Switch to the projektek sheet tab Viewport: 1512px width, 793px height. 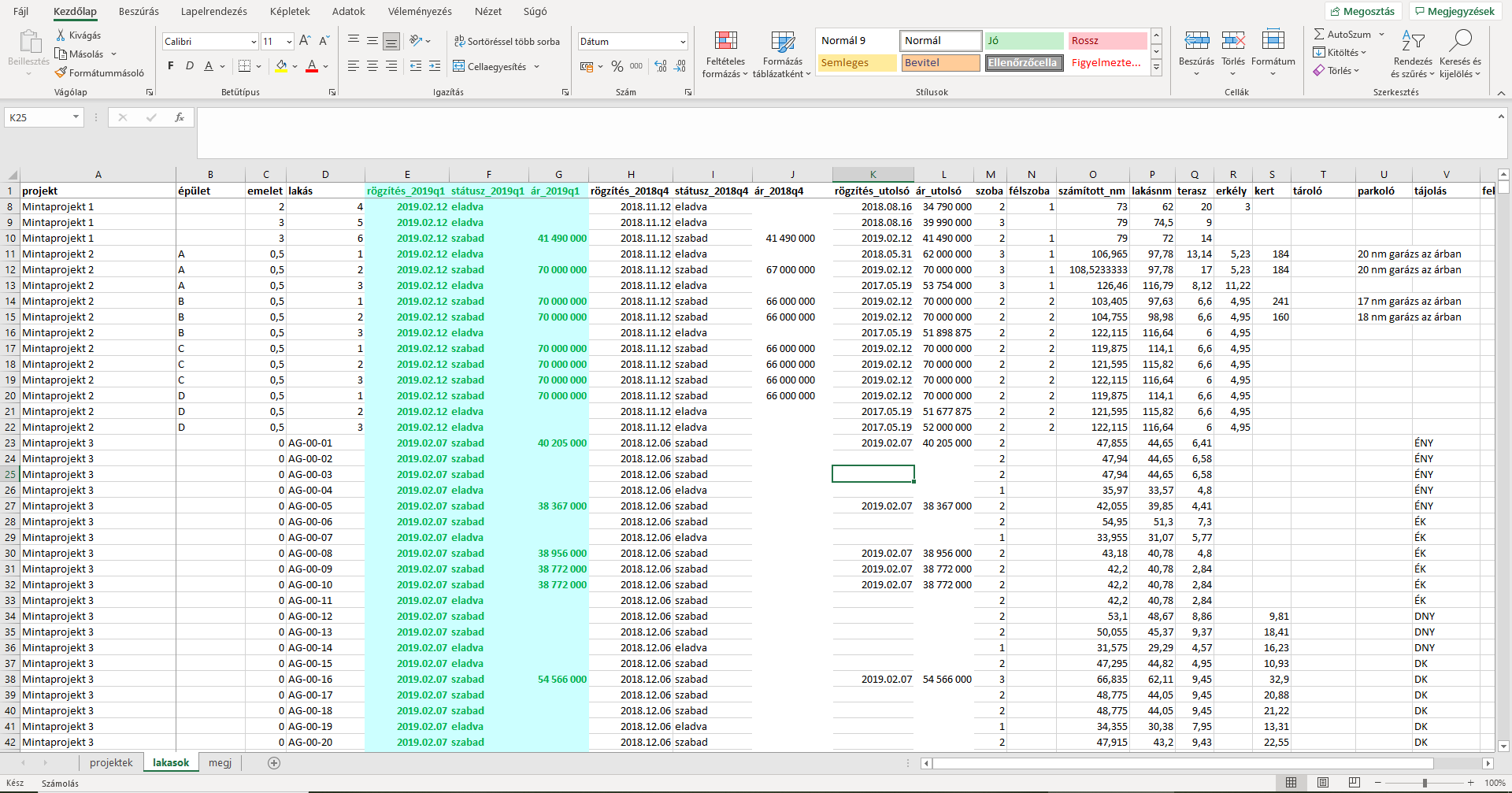click(x=111, y=763)
